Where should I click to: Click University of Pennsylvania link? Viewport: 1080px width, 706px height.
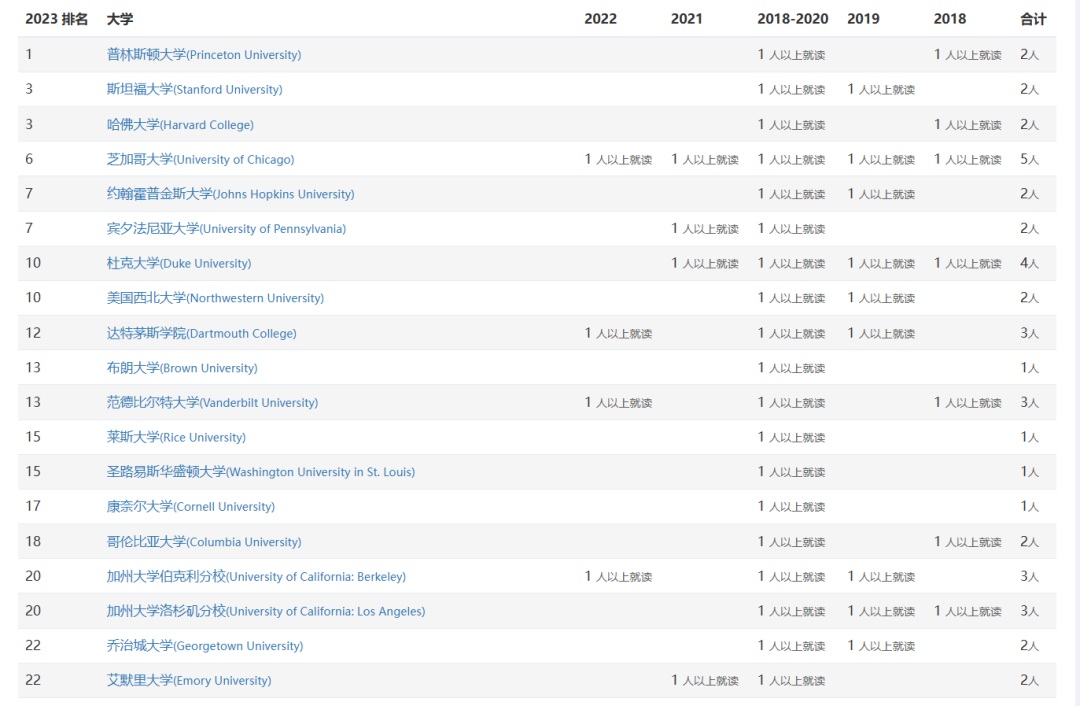(226, 229)
